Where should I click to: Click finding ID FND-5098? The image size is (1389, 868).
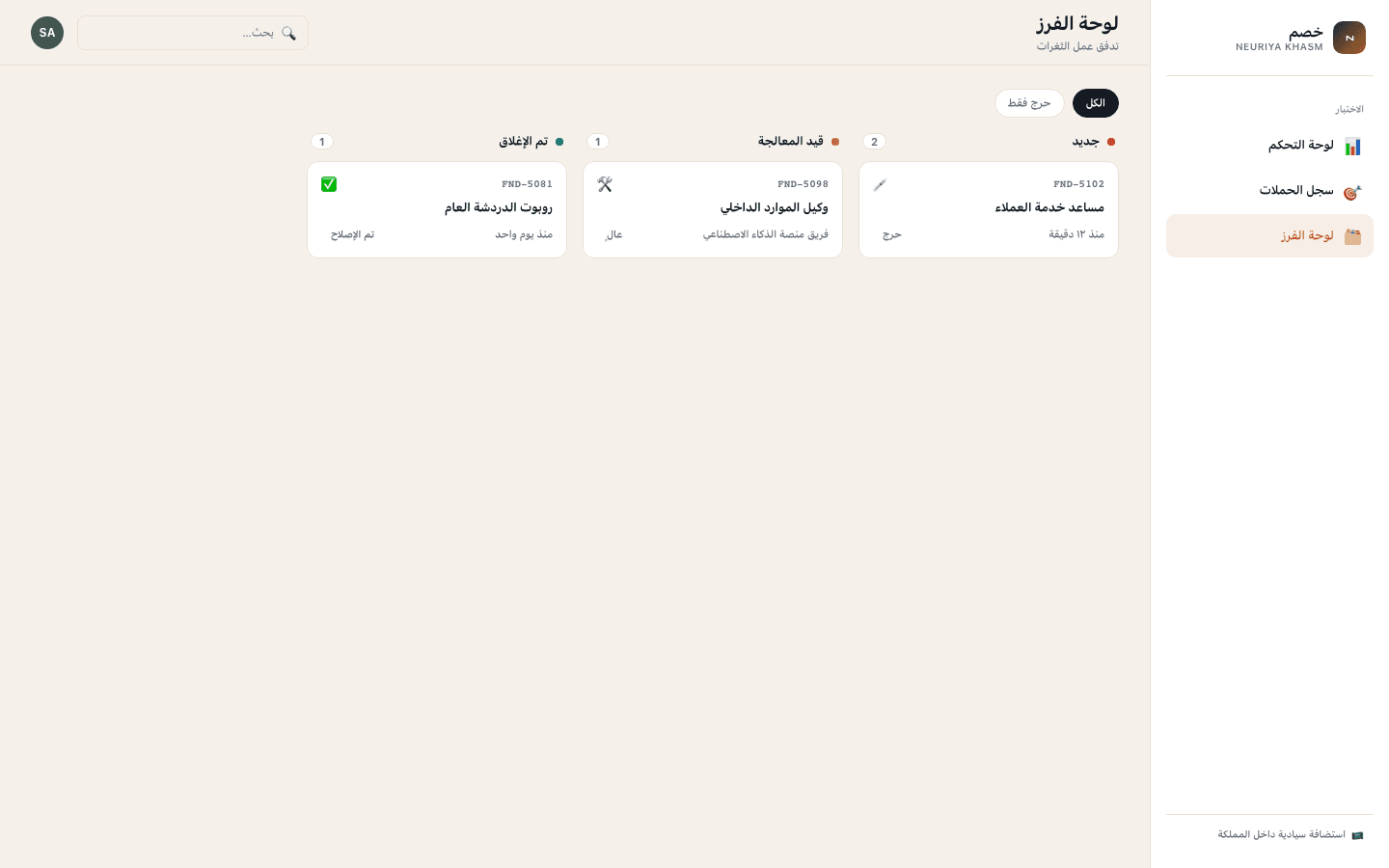[x=803, y=184]
